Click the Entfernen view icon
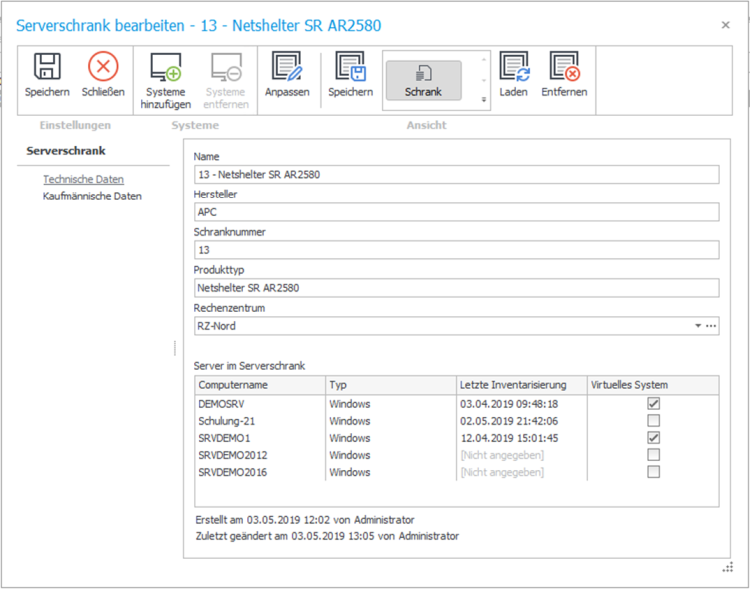Screen dimensions: 750x589 tap(565, 69)
